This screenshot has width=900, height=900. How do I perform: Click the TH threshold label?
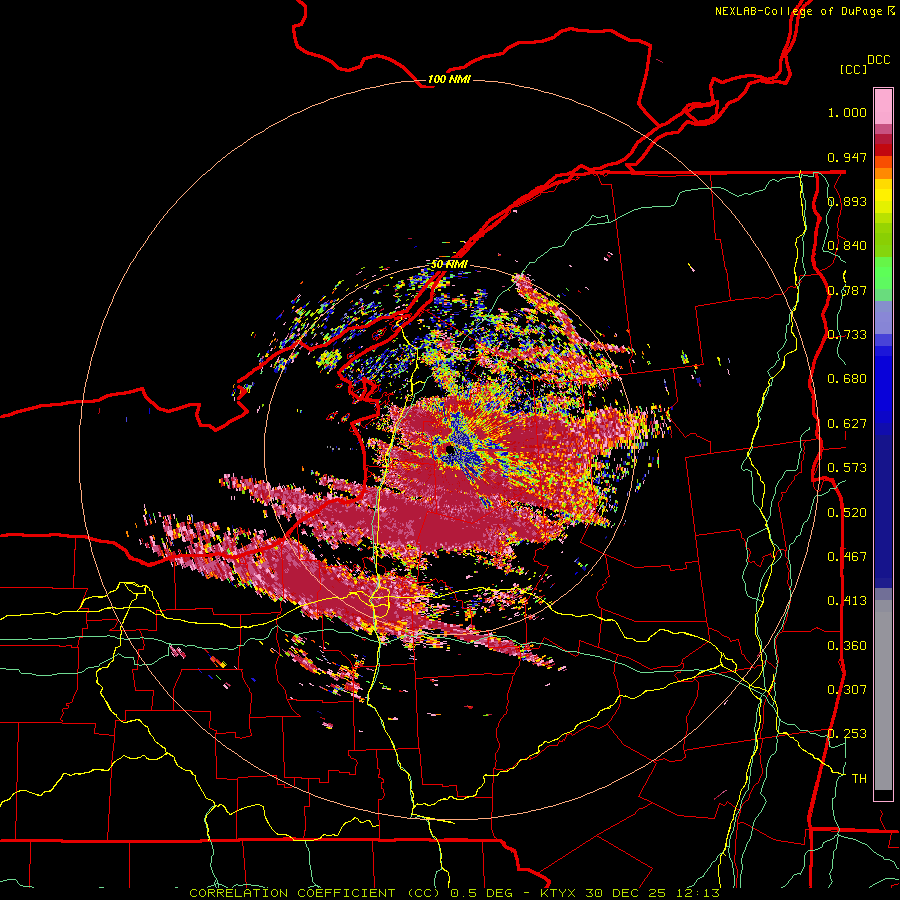coord(859,779)
